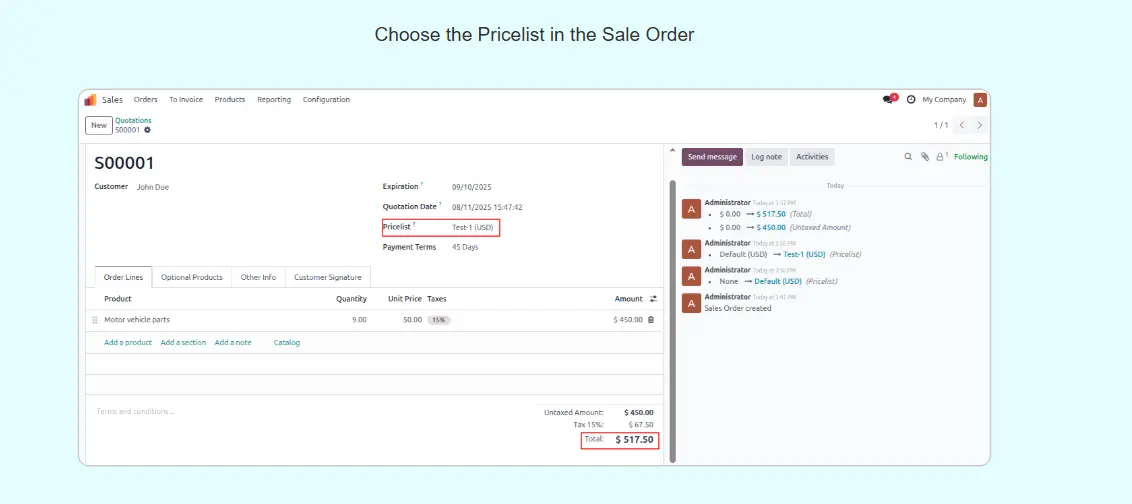The image size is (1132, 504).
Task: Open the Pricelist Test-1 (USD) field
Action: 473,228
